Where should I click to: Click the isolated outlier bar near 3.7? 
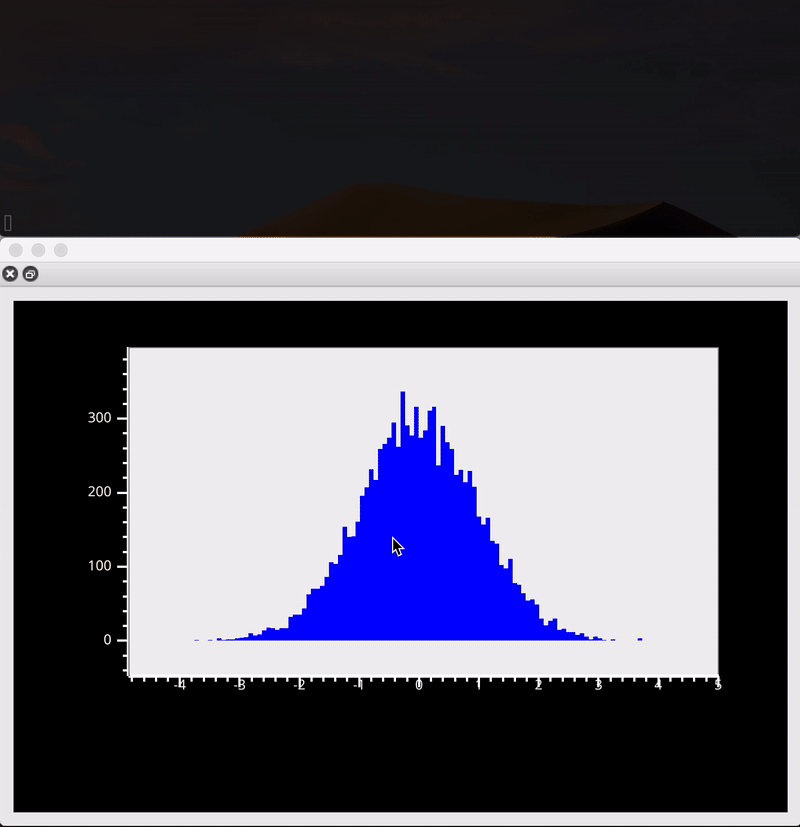pos(640,639)
